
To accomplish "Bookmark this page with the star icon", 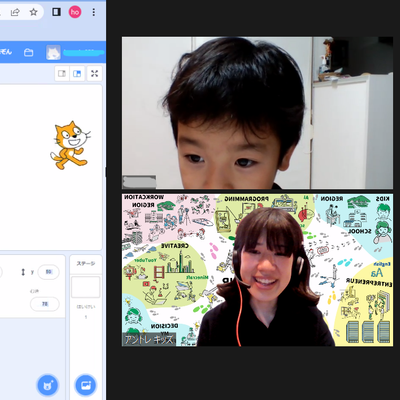I will click(33, 12).
